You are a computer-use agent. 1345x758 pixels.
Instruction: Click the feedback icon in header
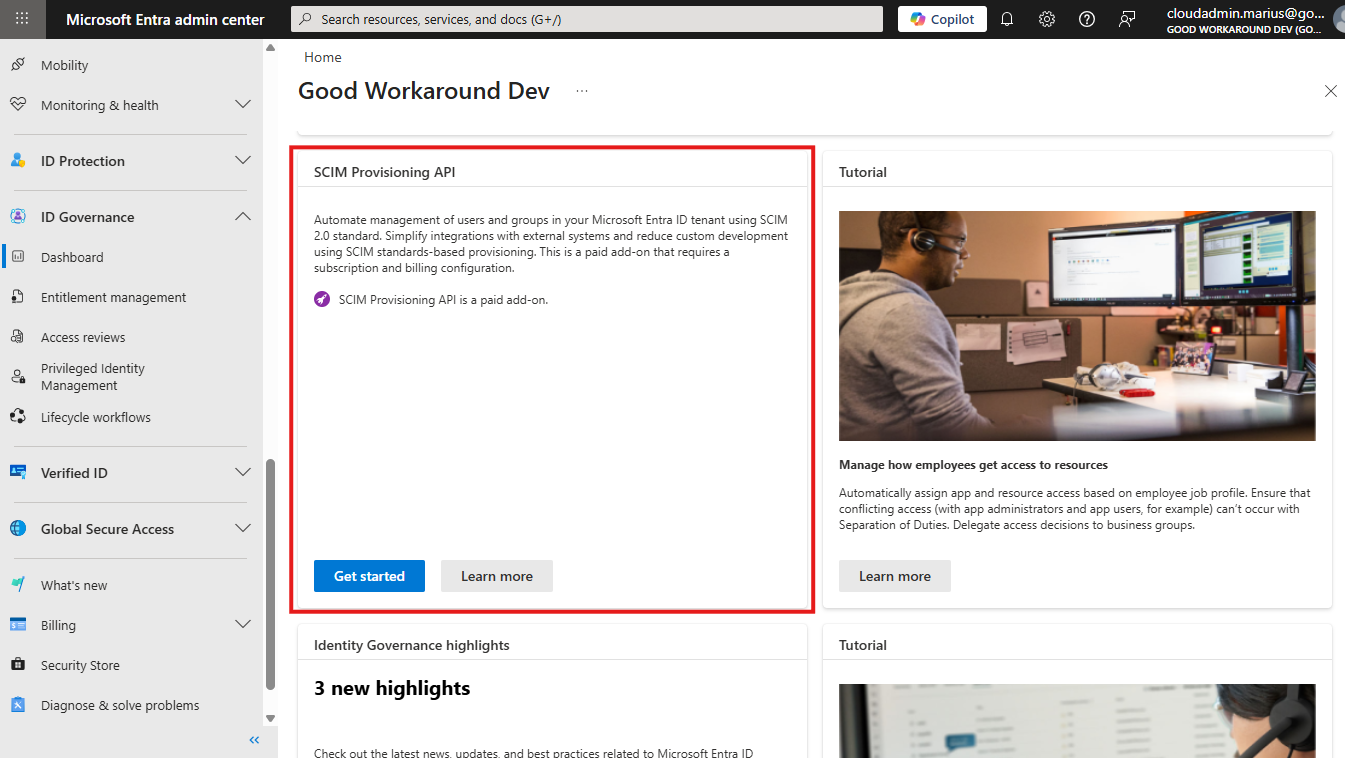[1127, 19]
